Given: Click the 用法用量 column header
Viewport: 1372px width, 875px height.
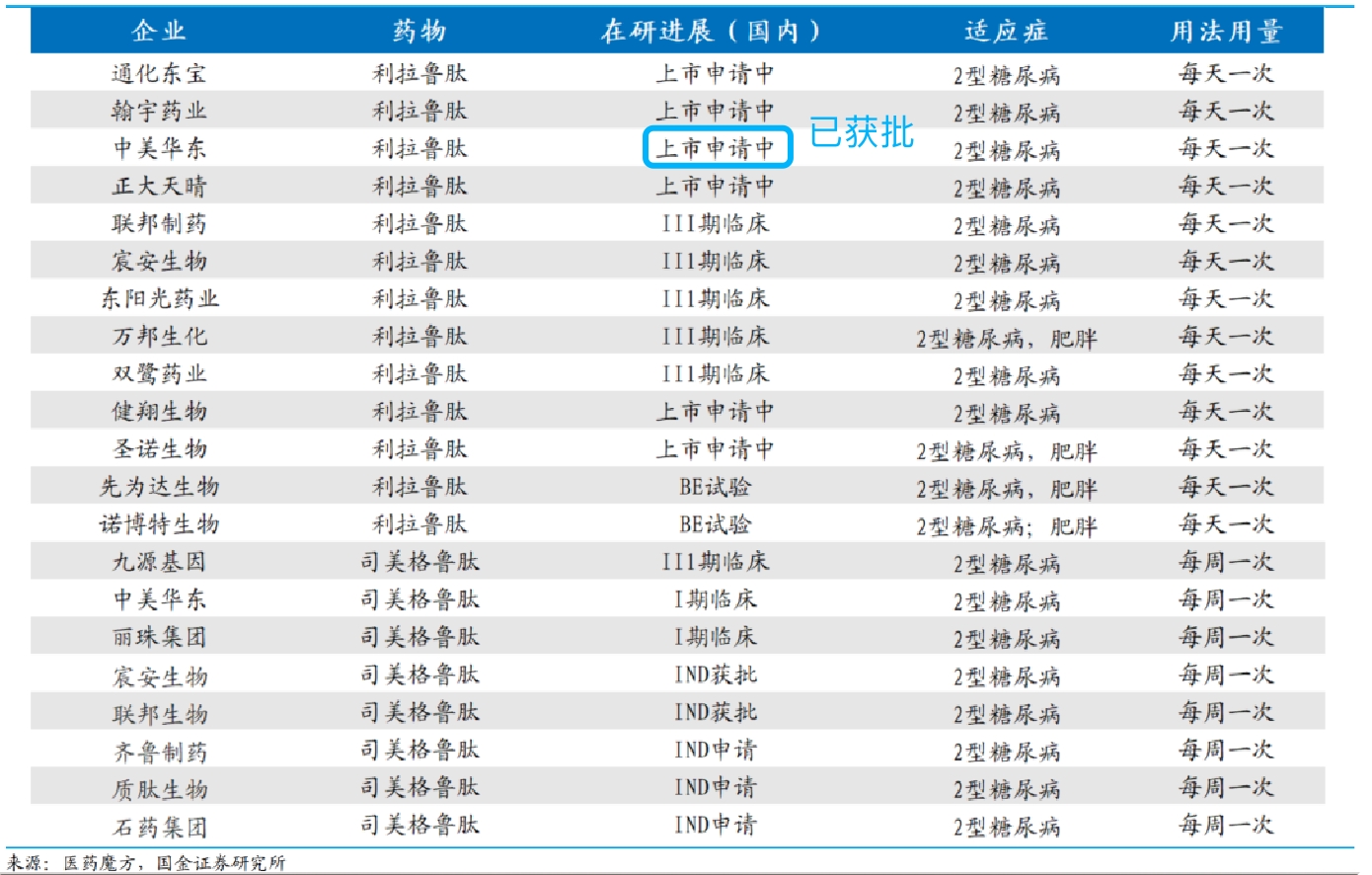Looking at the screenshot, I should click(x=1226, y=32).
